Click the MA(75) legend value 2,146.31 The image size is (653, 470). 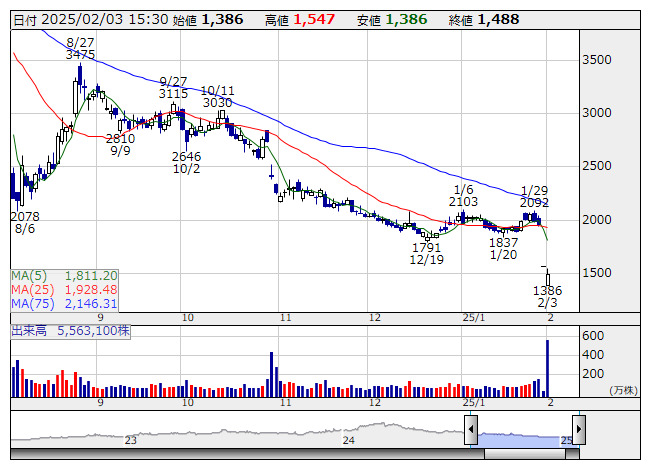tap(91, 303)
